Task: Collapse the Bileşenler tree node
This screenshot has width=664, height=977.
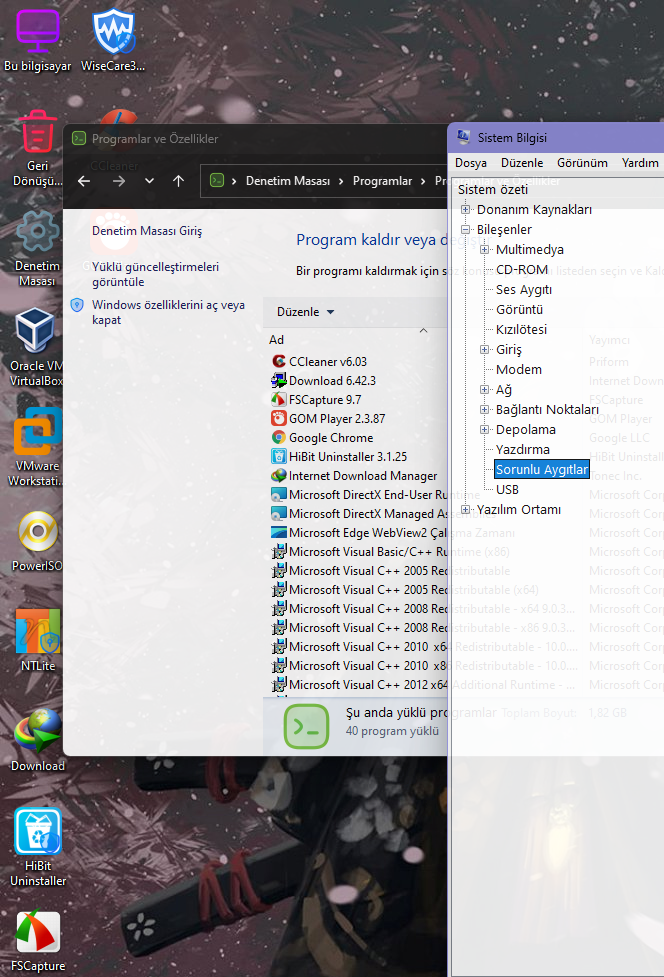Action: tap(465, 229)
